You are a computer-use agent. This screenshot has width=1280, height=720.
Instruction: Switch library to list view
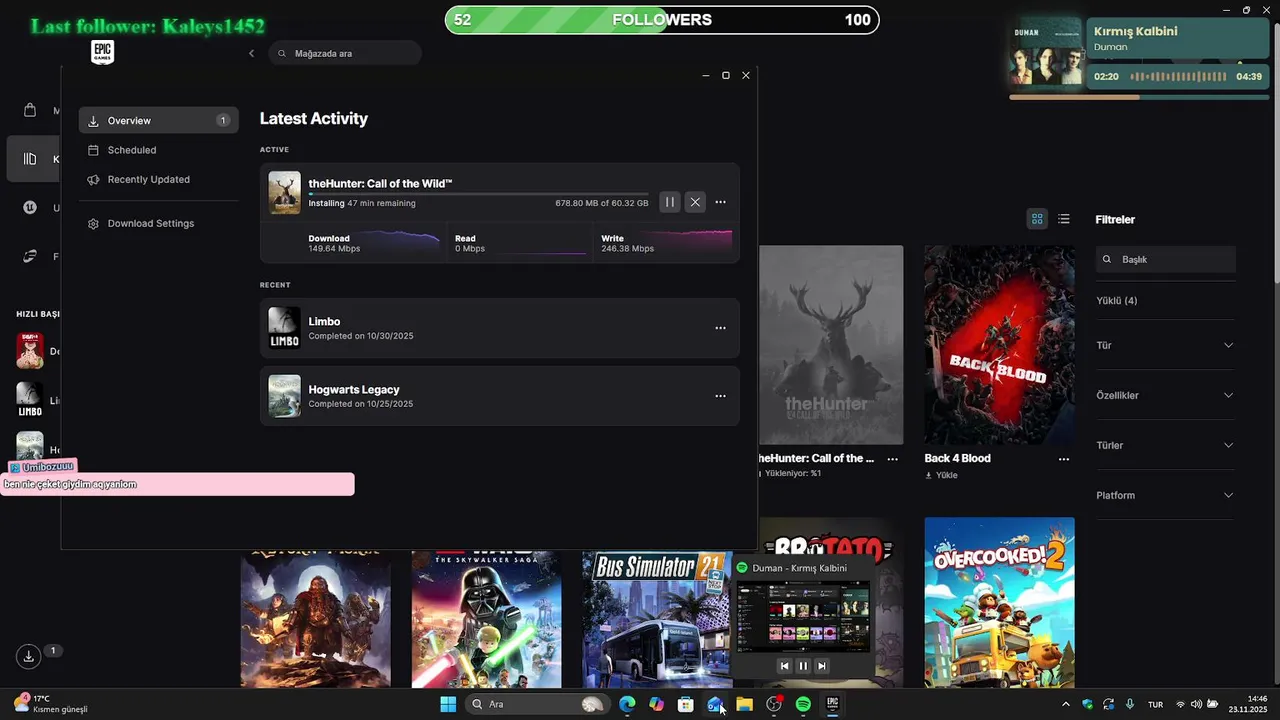tap(1064, 219)
